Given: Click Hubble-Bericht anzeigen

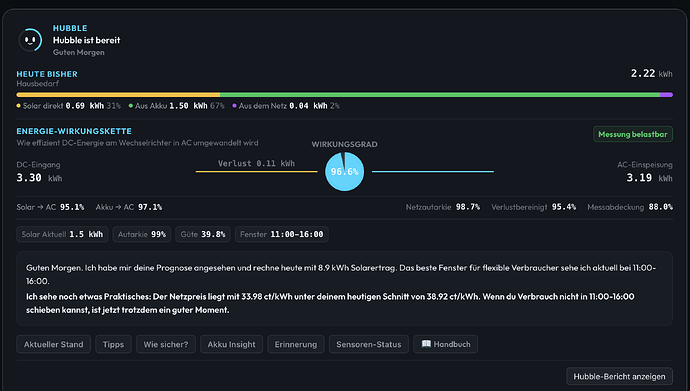Looking at the screenshot, I should point(619,376).
